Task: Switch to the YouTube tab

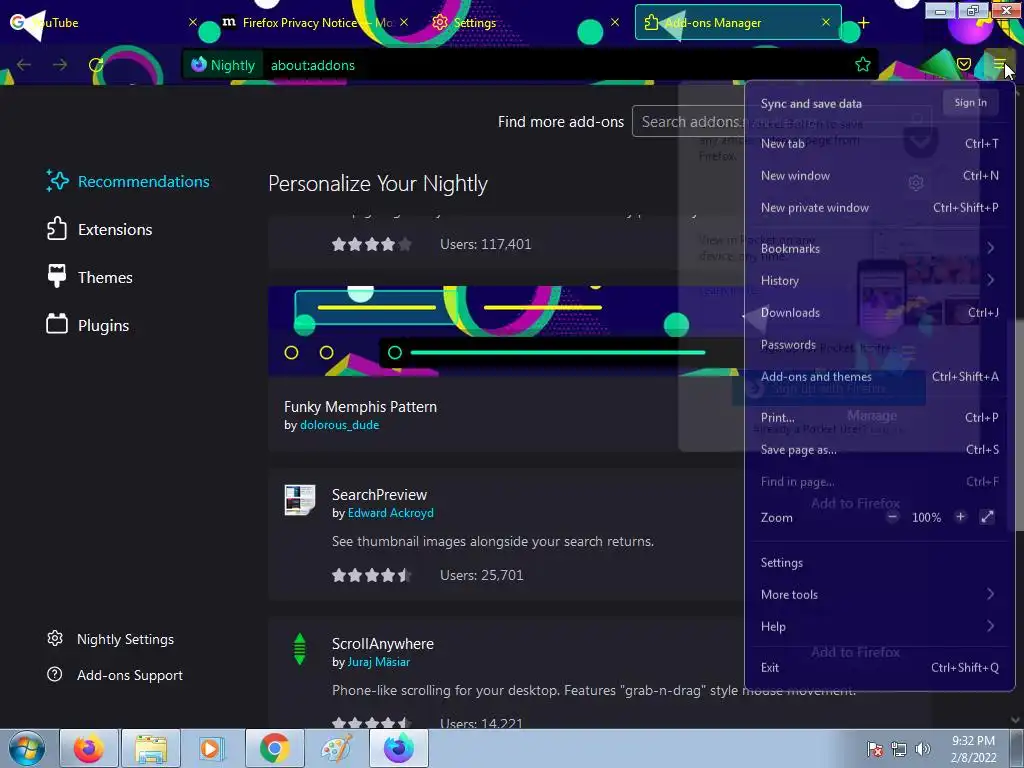Action: coord(102,23)
